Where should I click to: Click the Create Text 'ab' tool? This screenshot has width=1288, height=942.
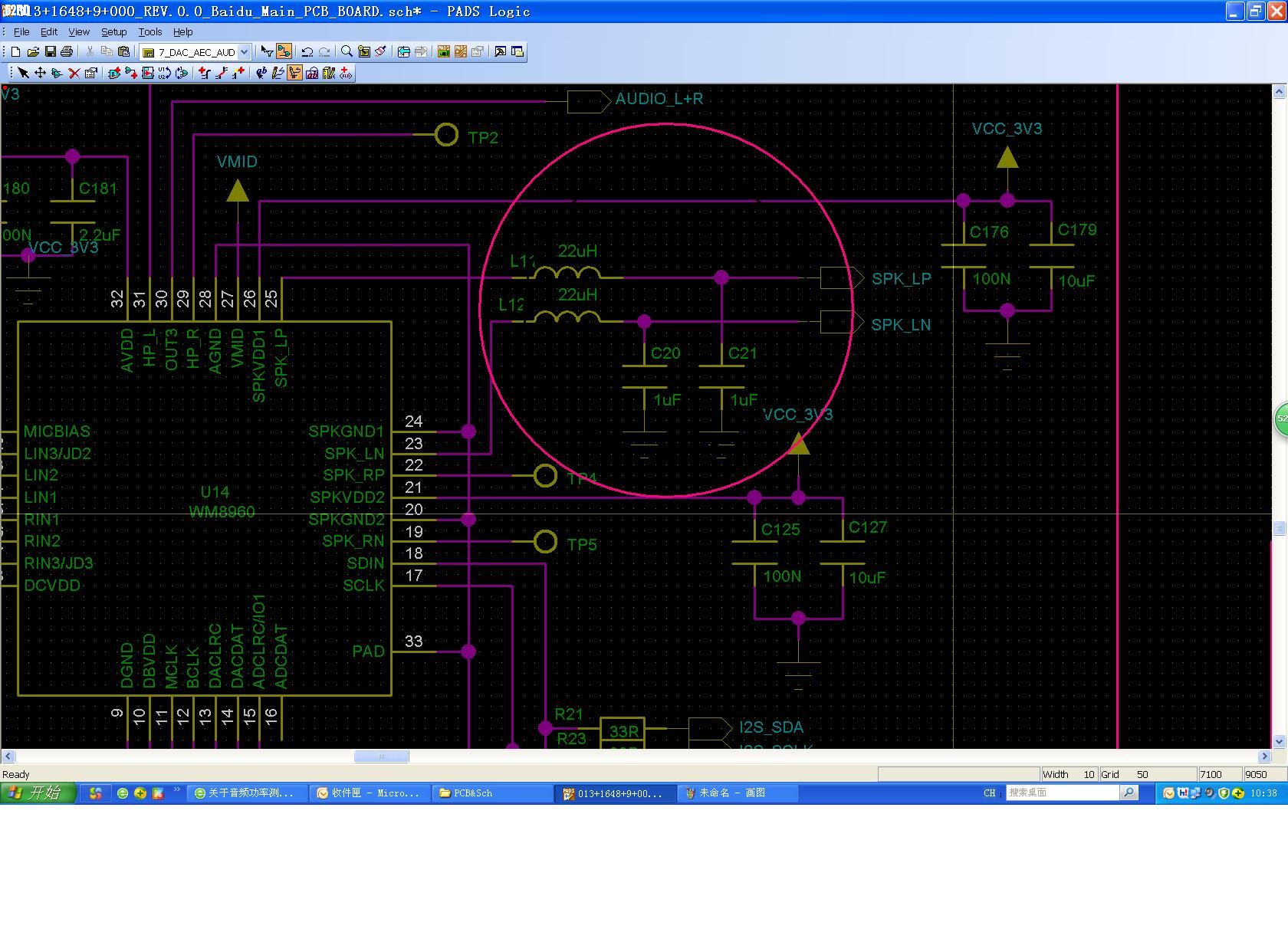pos(261,73)
